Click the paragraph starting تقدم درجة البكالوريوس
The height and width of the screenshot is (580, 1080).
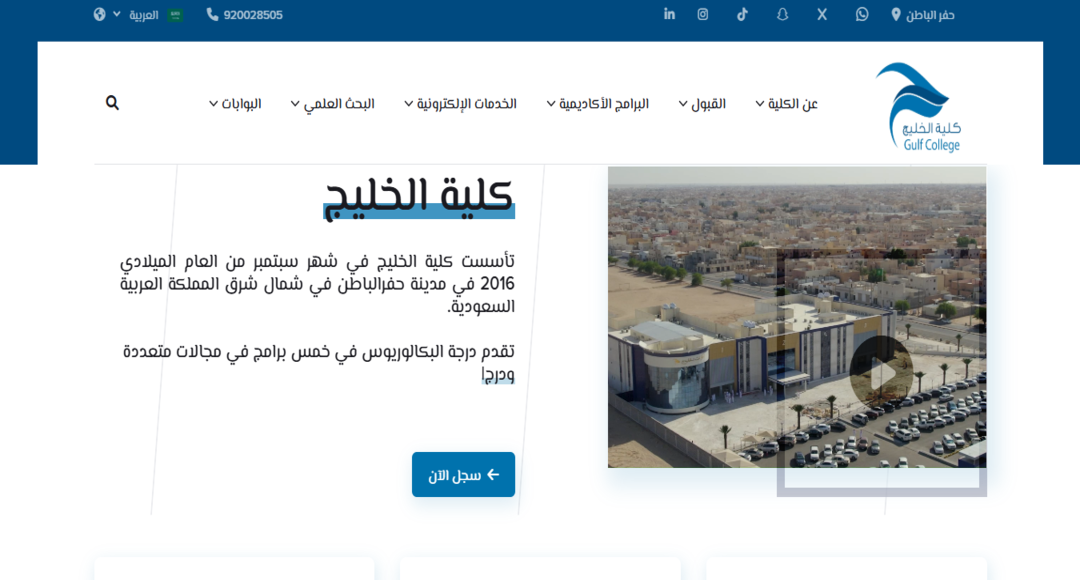coord(318,362)
